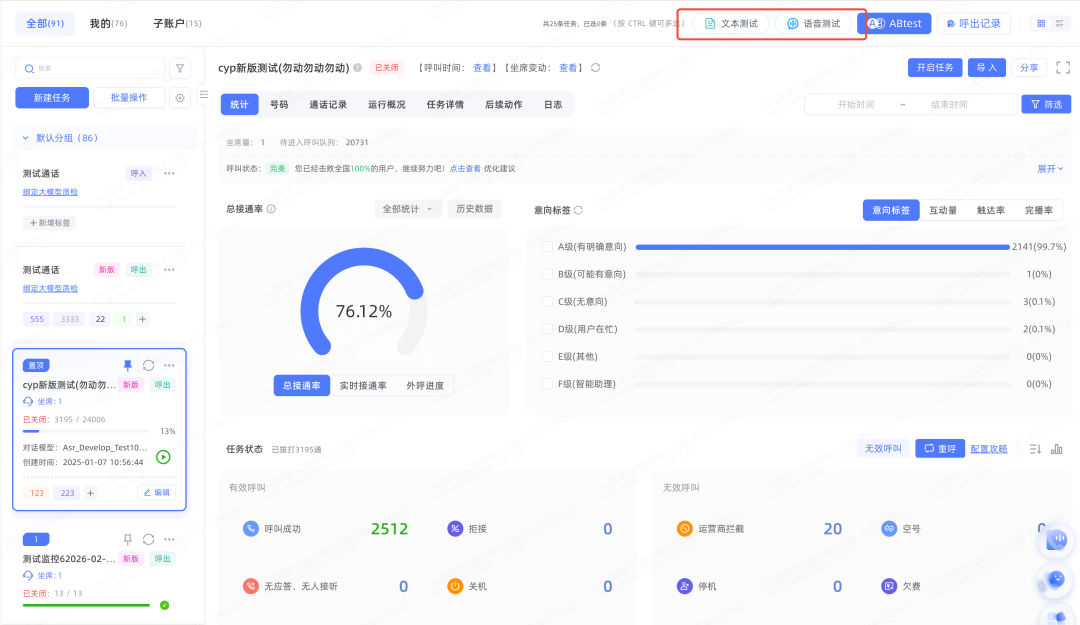Screen dimensions: 1080x625
Task: Open task list settings gear icon
Action: 180,98
